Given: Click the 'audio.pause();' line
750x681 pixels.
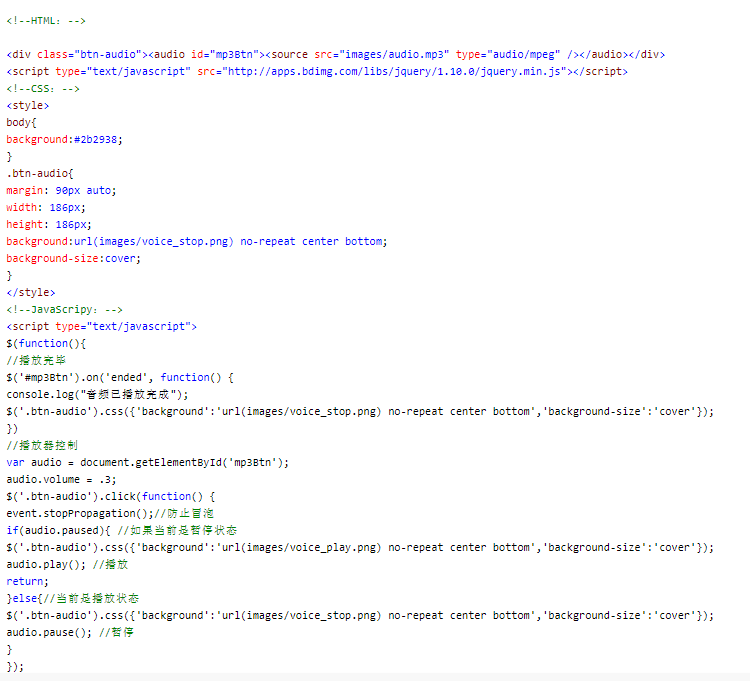Looking at the screenshot, I should coord(70,632).
